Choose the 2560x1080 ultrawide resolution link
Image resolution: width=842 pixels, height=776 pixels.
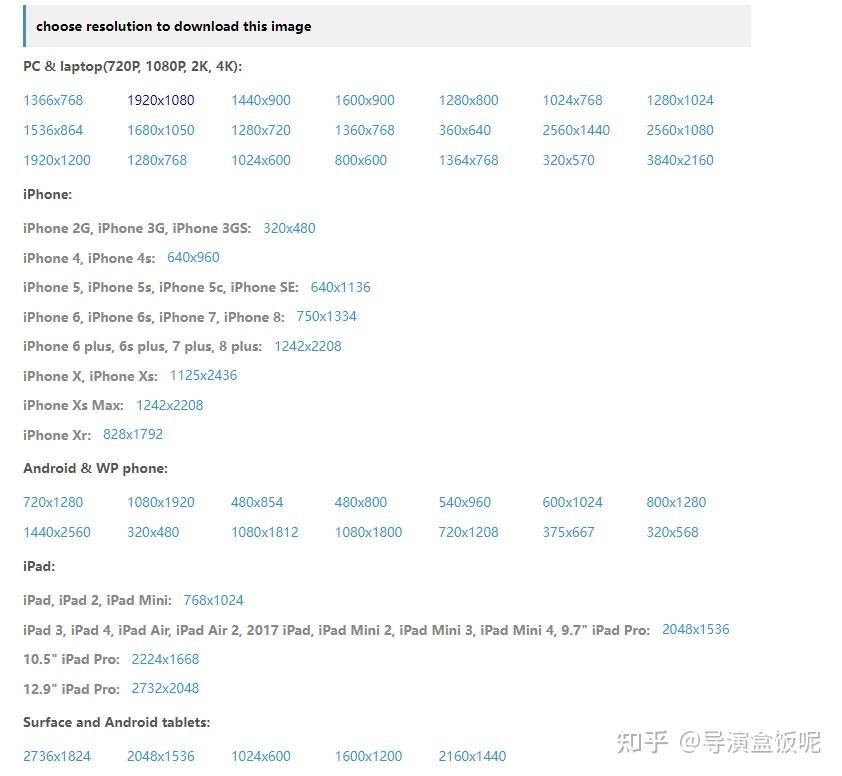(680, 130)
